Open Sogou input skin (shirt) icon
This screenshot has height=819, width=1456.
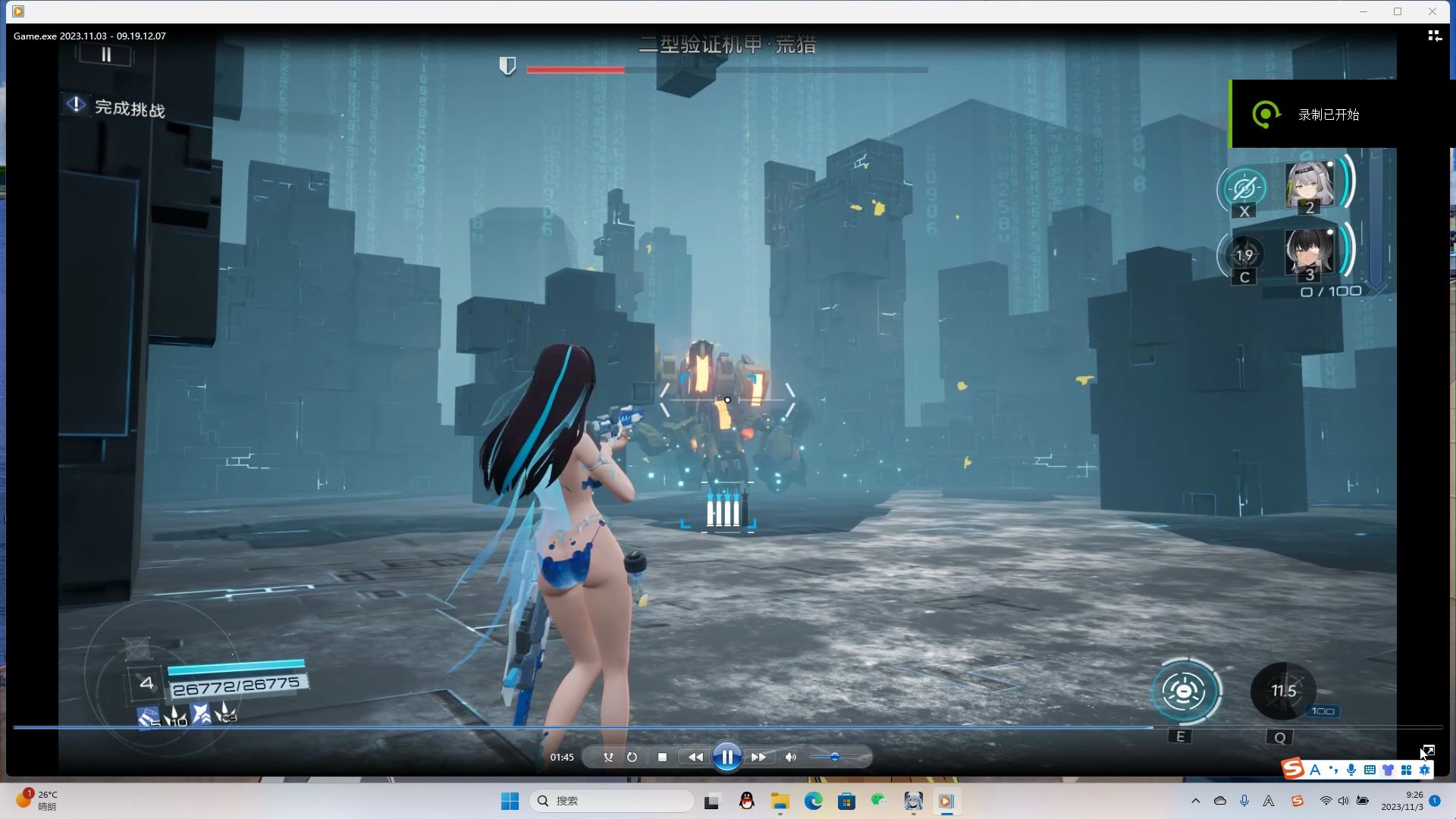(1388, 770)
